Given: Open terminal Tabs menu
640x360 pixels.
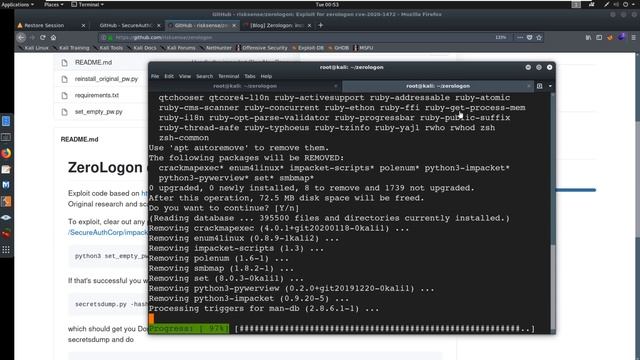Looking at the screenshot, I should (250, 76).
